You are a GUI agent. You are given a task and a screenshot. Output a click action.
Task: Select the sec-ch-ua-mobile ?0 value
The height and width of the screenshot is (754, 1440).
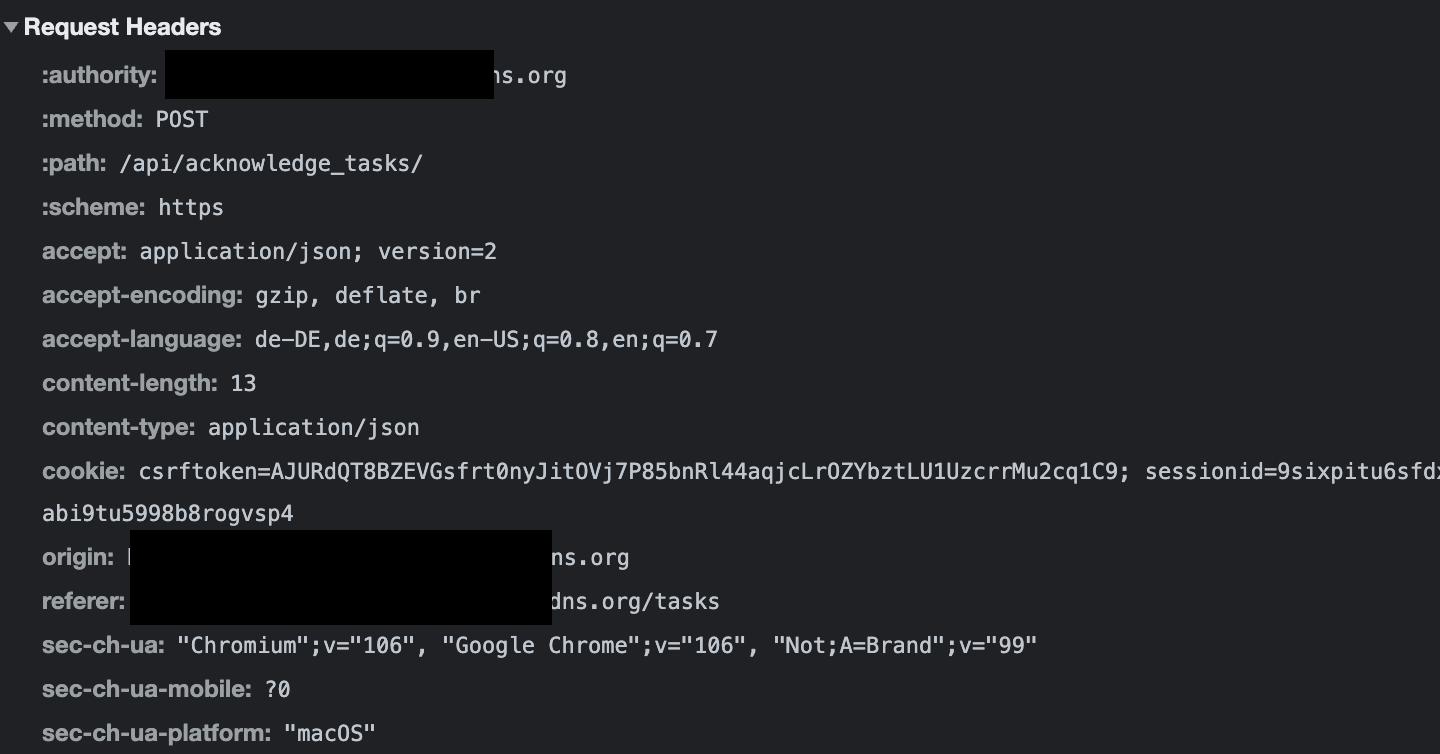[x=277, y=689]
